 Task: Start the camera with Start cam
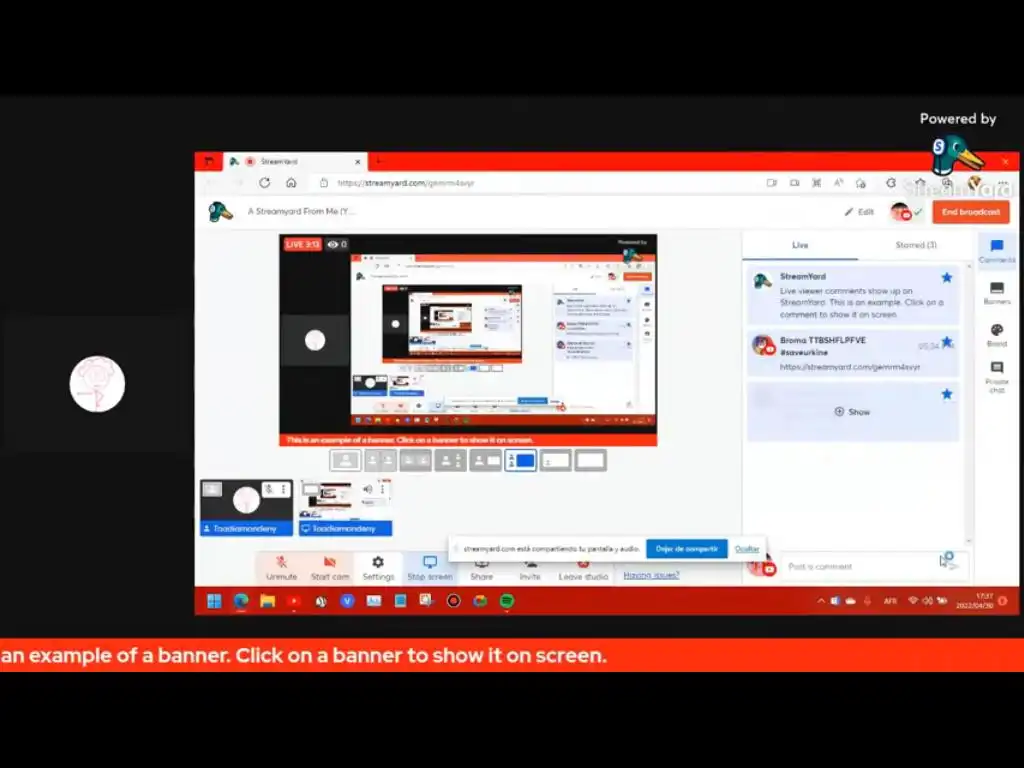(x=330, y=568)
